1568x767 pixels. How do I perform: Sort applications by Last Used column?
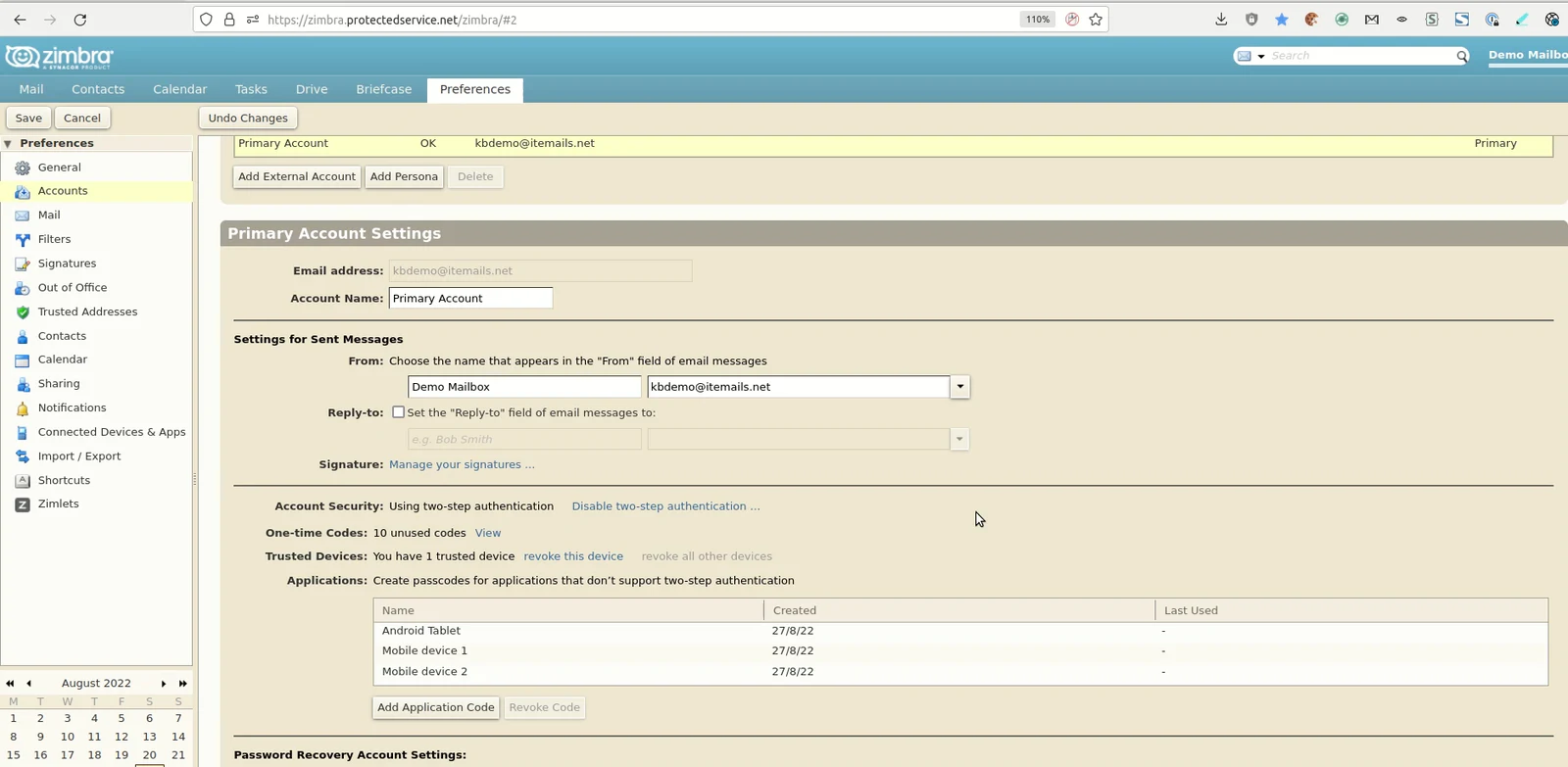pyautogui.click(x=1351, y=610)
